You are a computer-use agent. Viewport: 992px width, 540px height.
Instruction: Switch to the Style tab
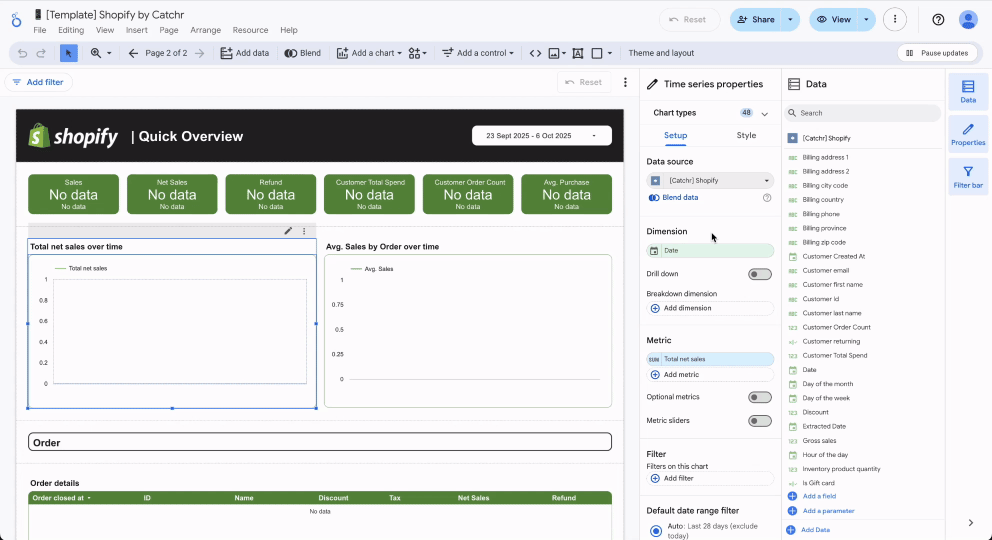point(746,135)
